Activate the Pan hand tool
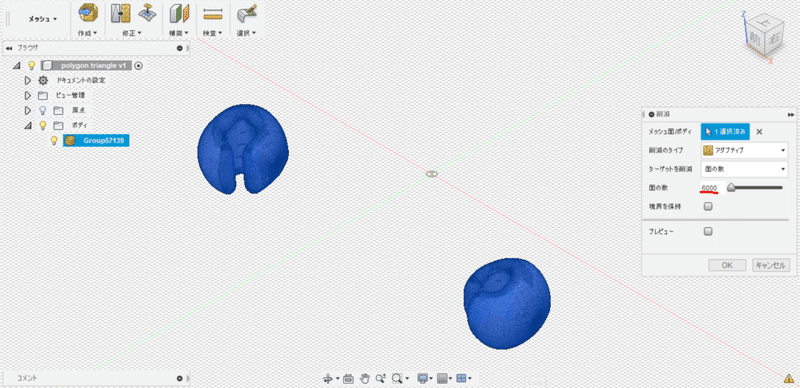800x388 pixels. (364, 379)
